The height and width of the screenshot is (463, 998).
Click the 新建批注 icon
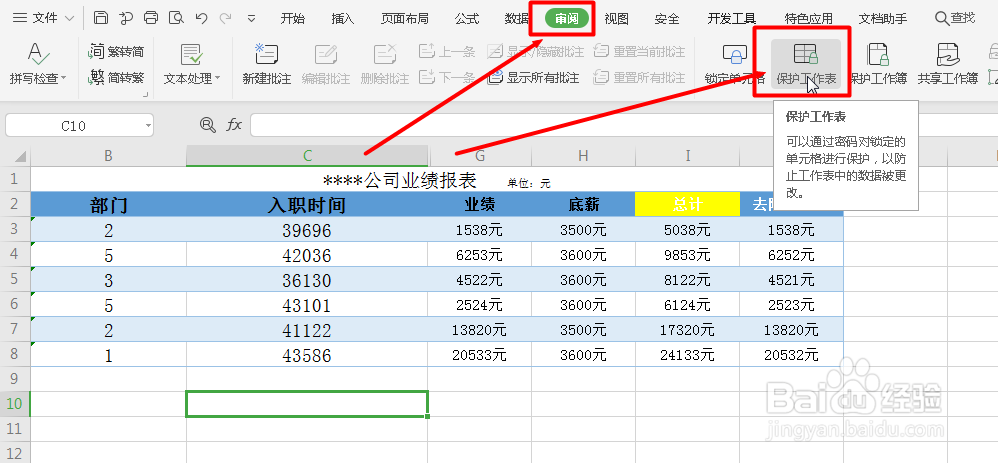tap(267, 54)
